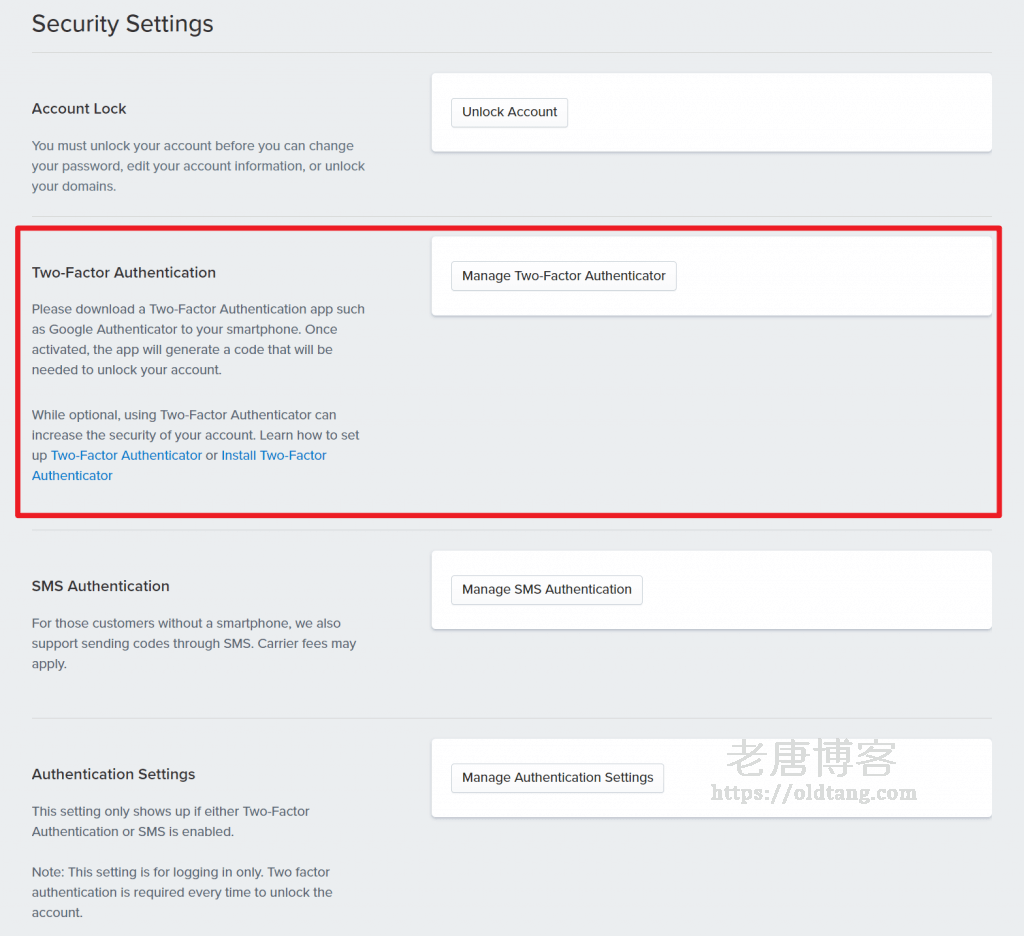Click the Manage Authentication Settings button
The width and height of the screenshot is (1024, 936).
[x=557, y=778]
